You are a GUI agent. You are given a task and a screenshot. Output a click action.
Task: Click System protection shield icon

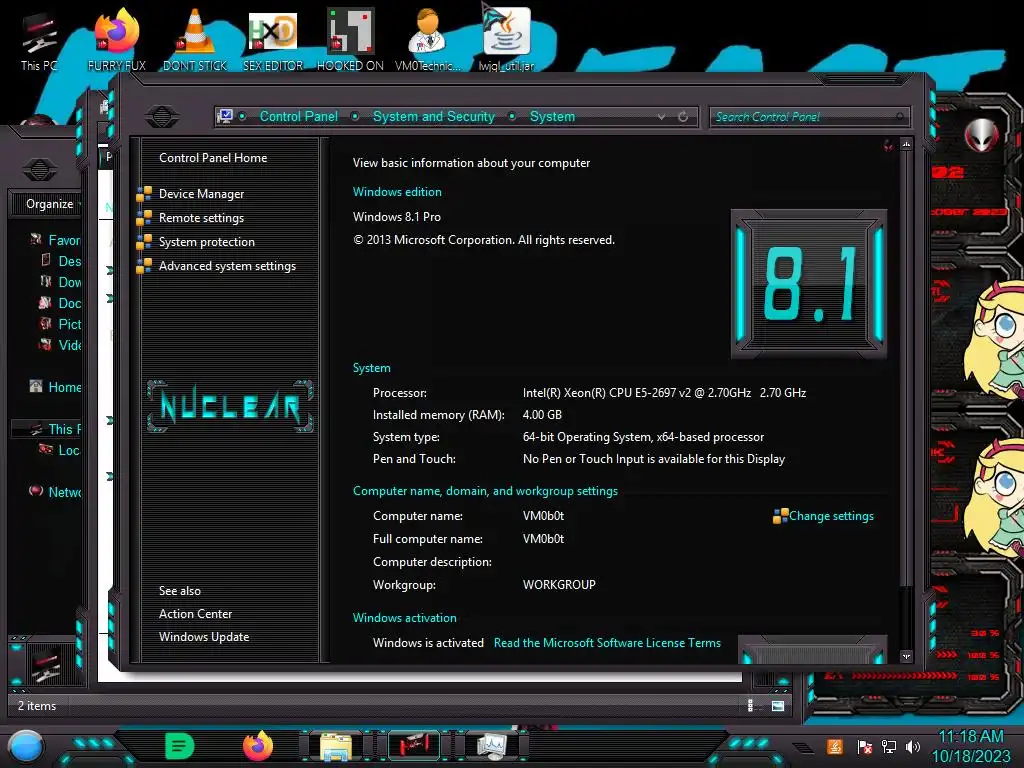(x=144, y=242)
